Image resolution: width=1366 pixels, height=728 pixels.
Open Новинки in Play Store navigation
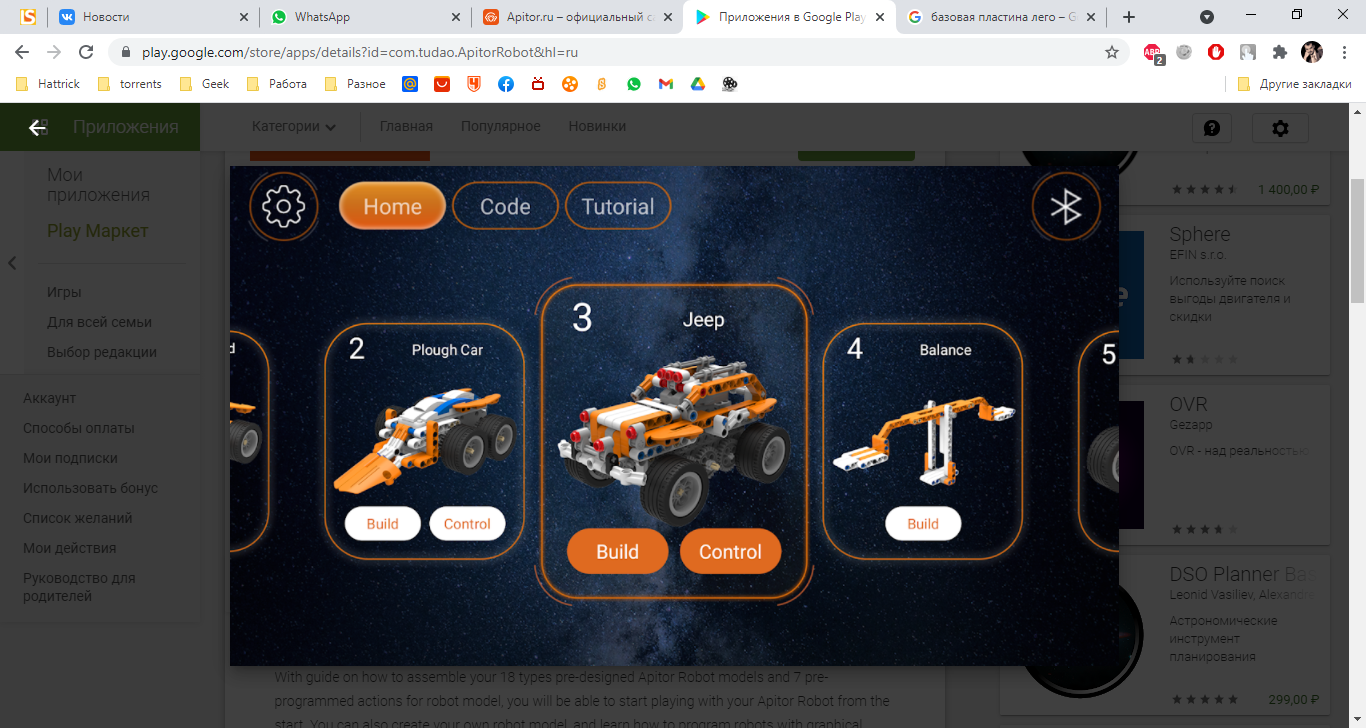pos(597,126)
